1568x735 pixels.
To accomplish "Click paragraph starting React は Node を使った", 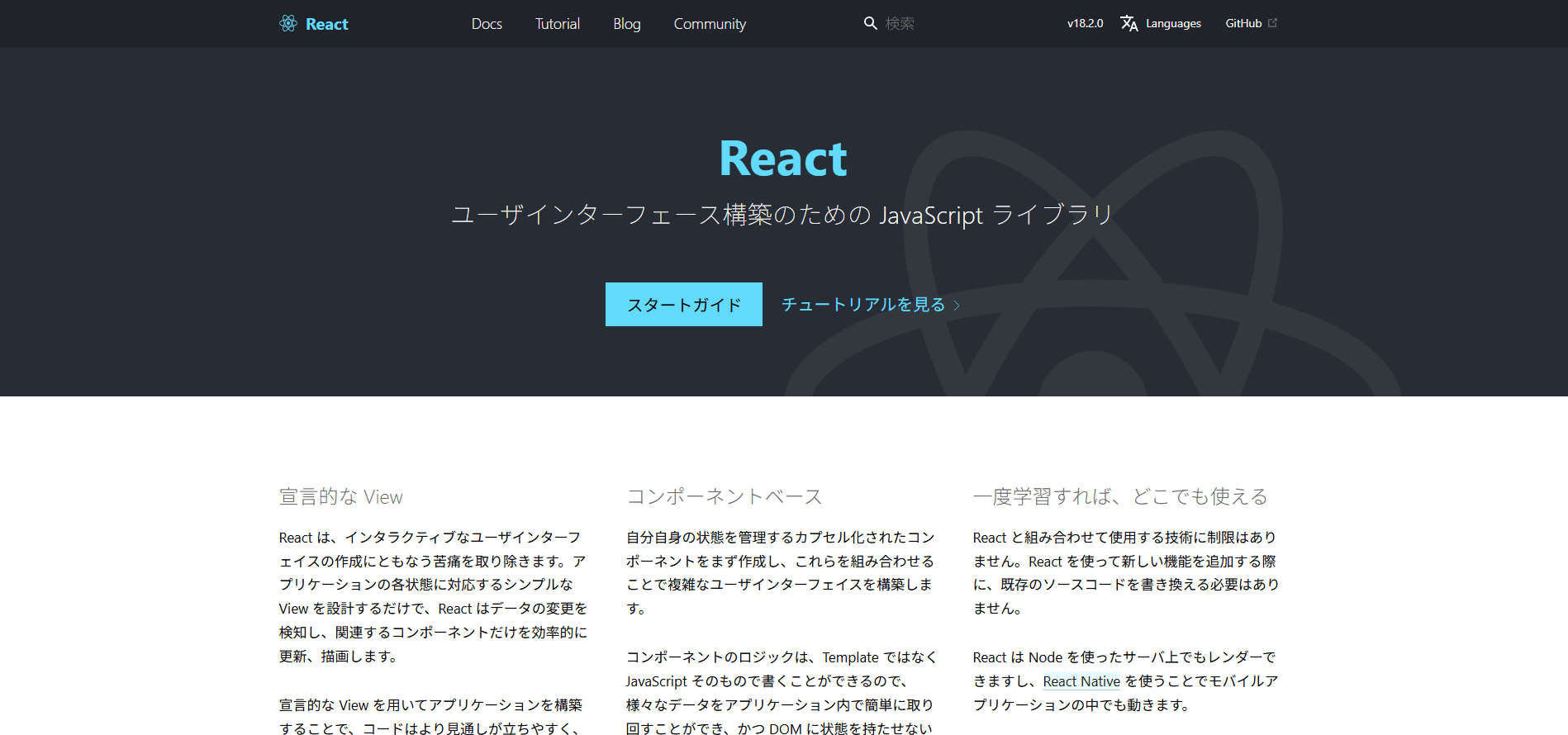I will tap(1126, 681).
